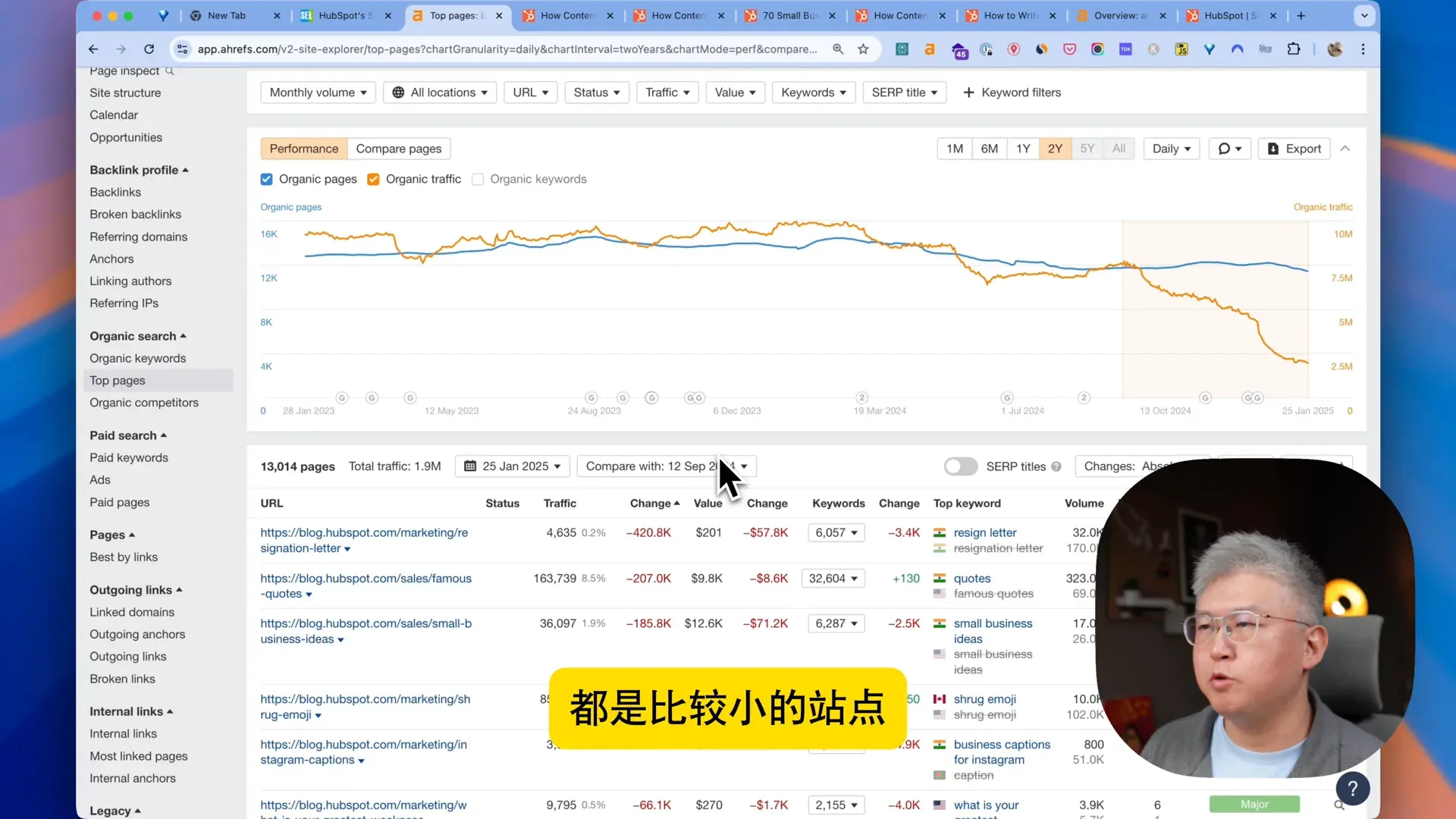Enable Organic keywords checkbox
1456x819 pixels.
478,180
